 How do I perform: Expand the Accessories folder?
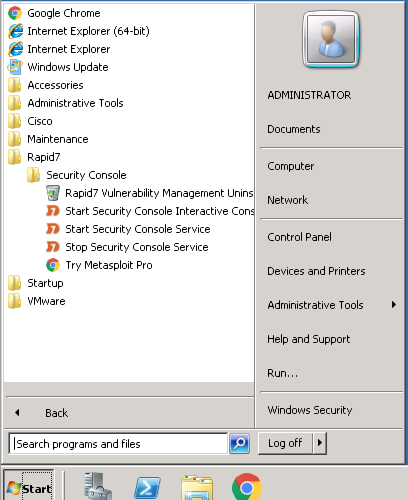click(x=46, y=85)
